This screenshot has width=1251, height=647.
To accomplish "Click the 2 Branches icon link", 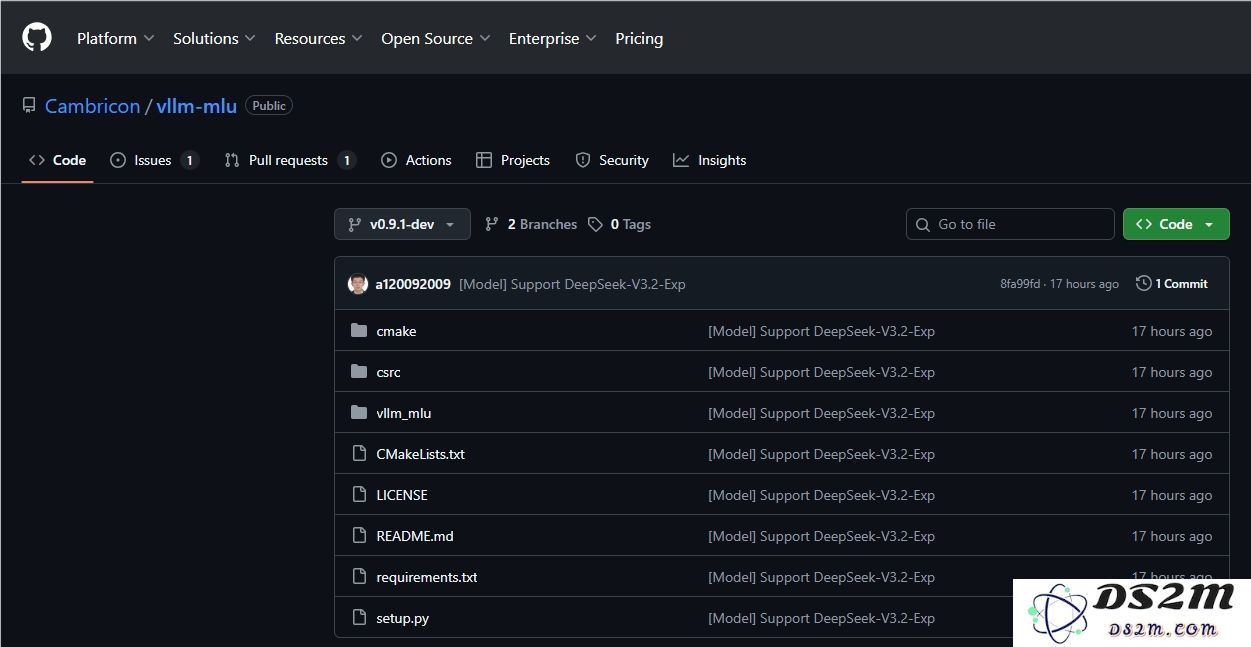I will tap(492, 224).
